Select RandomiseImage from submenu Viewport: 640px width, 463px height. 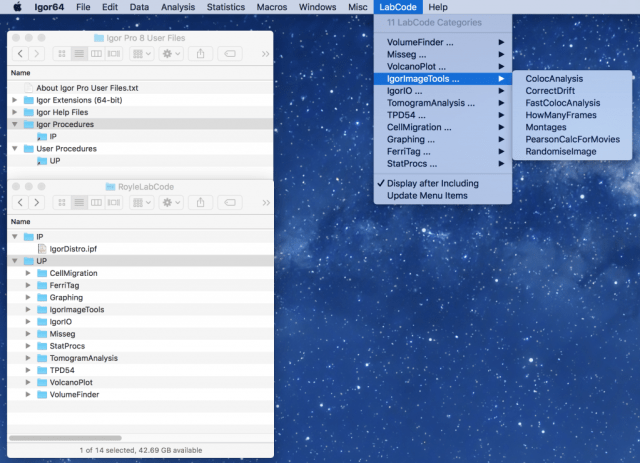point(572,151)
